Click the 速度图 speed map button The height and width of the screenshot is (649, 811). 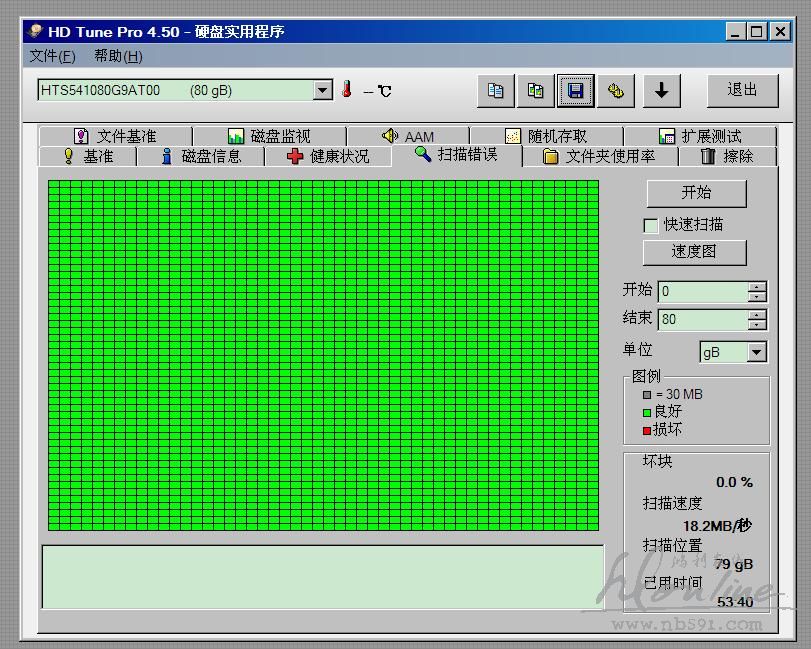(x=694, y=252)
